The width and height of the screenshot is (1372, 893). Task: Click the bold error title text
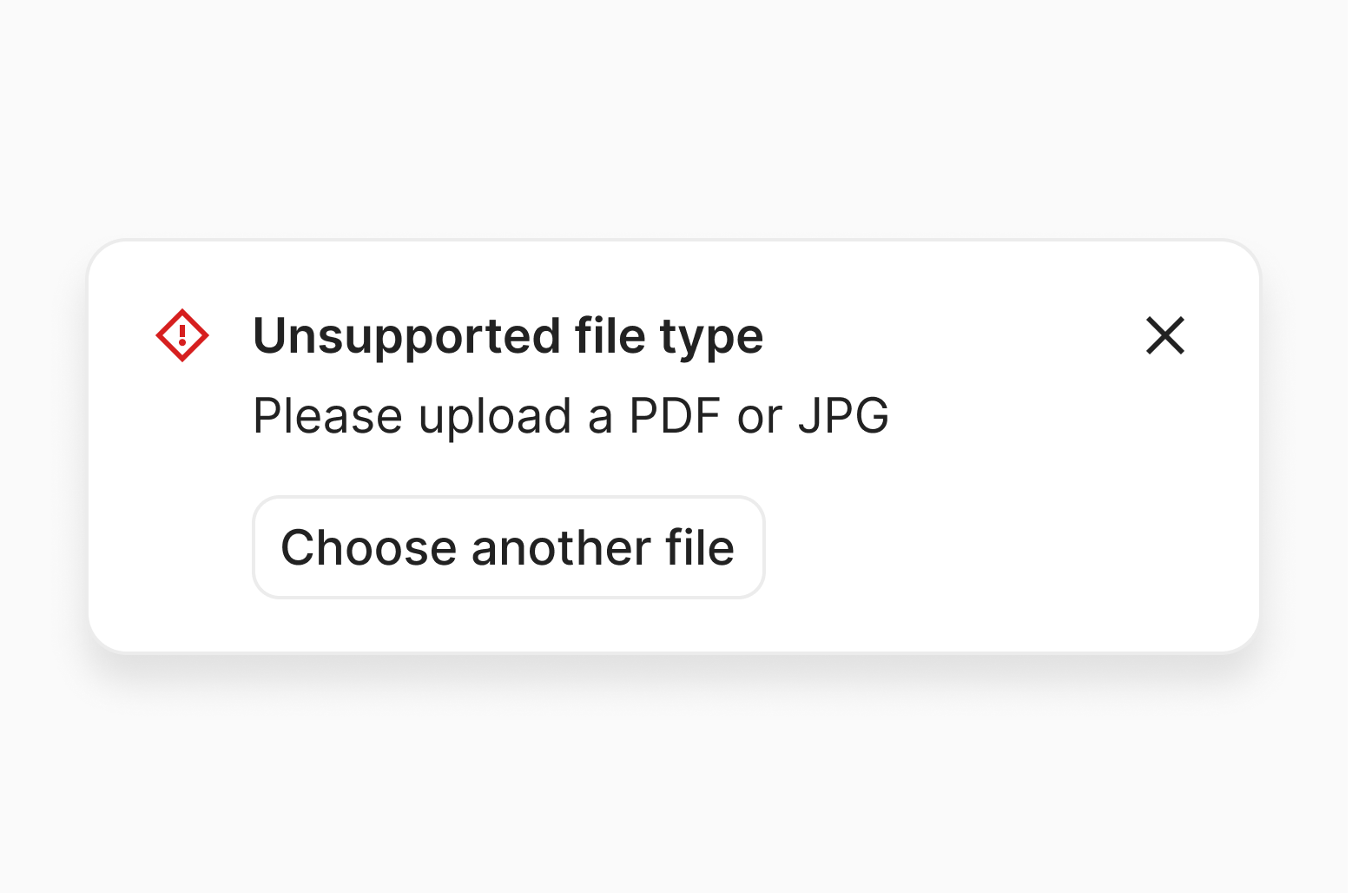coord(508,336)
